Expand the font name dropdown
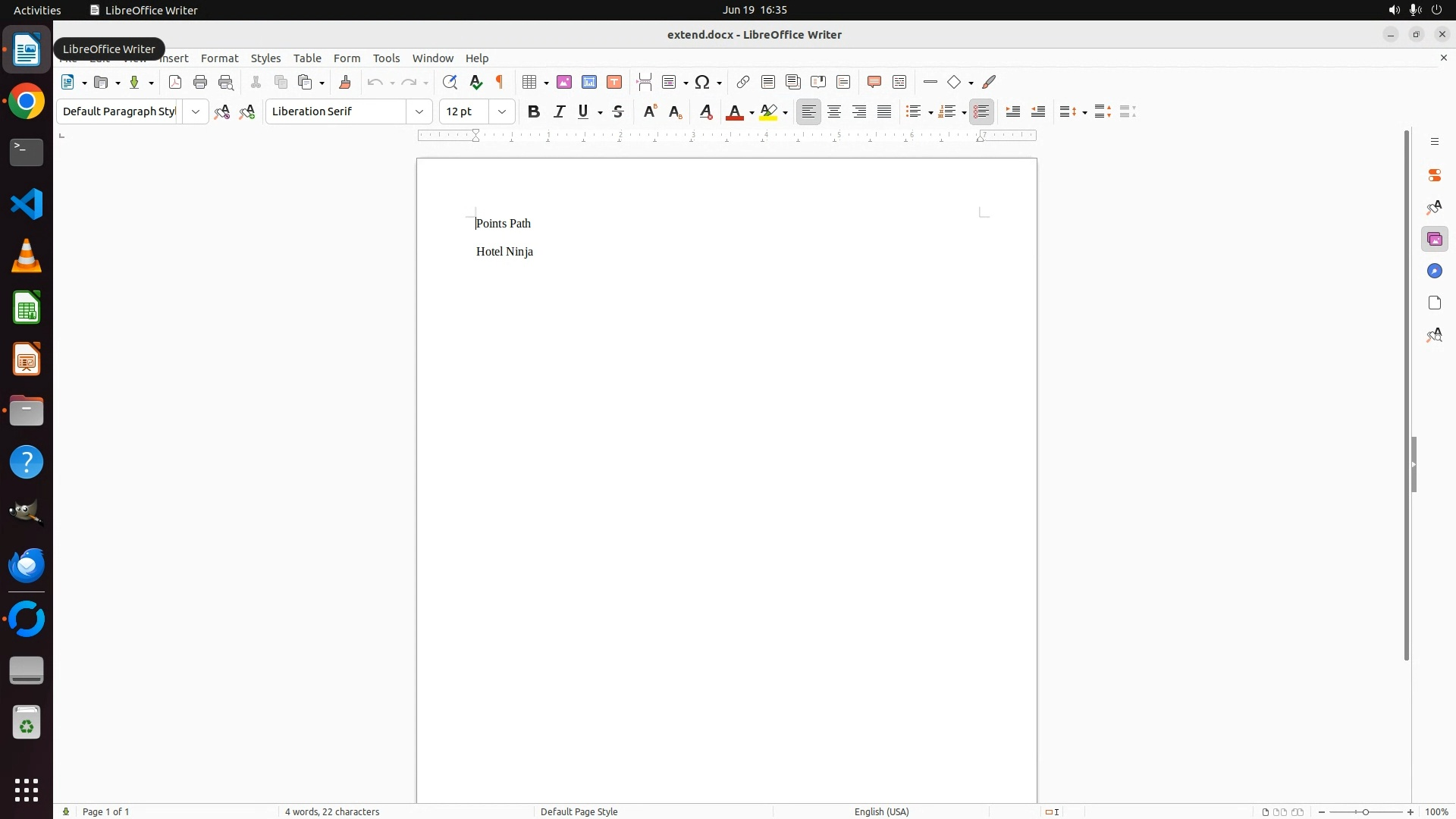 click(x=419, y=111)
